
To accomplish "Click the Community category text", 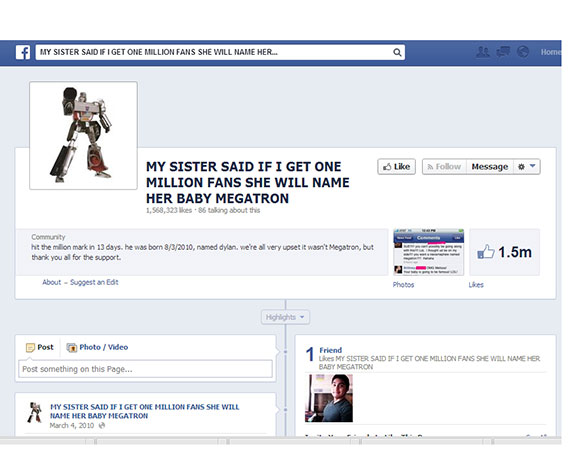I will [48, 237].
